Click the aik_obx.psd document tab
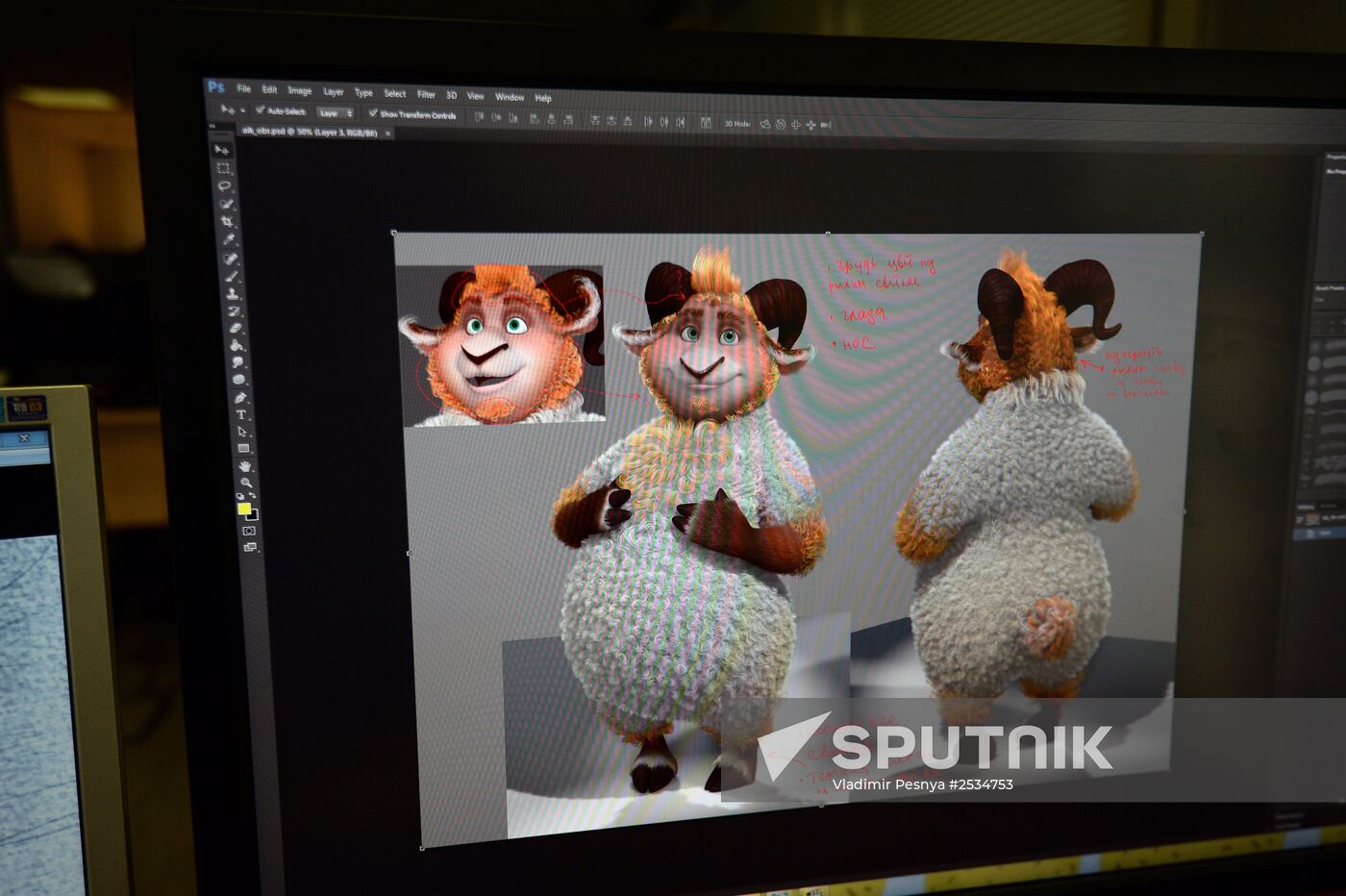The image size is (1346, 896). 310,131
